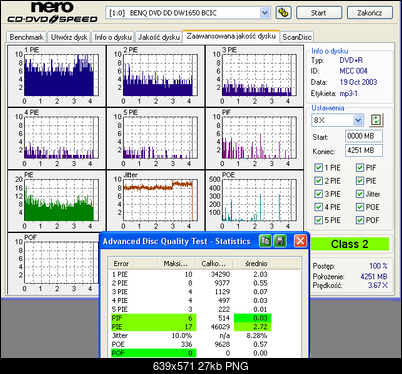Select the 5 PIE statistics row
This screenshot has width=402, height=374.
192,309
